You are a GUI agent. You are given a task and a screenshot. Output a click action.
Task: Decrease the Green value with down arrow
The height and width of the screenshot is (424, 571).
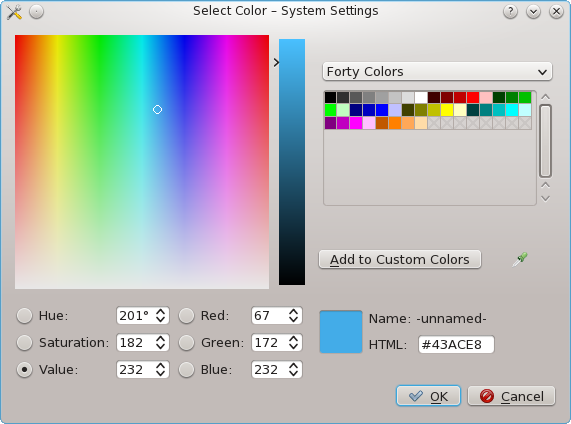294,347
